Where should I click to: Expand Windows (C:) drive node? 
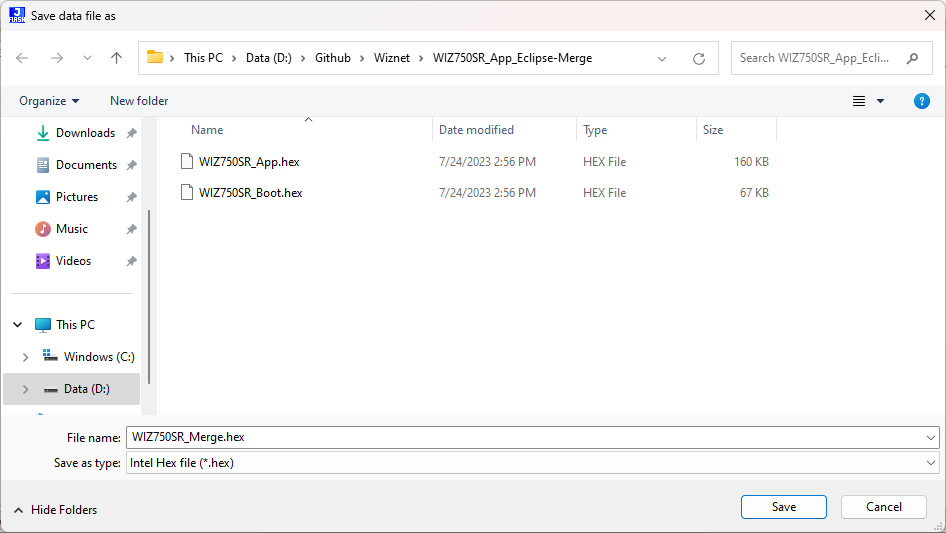pyautogui.click(x=25, y=357)
